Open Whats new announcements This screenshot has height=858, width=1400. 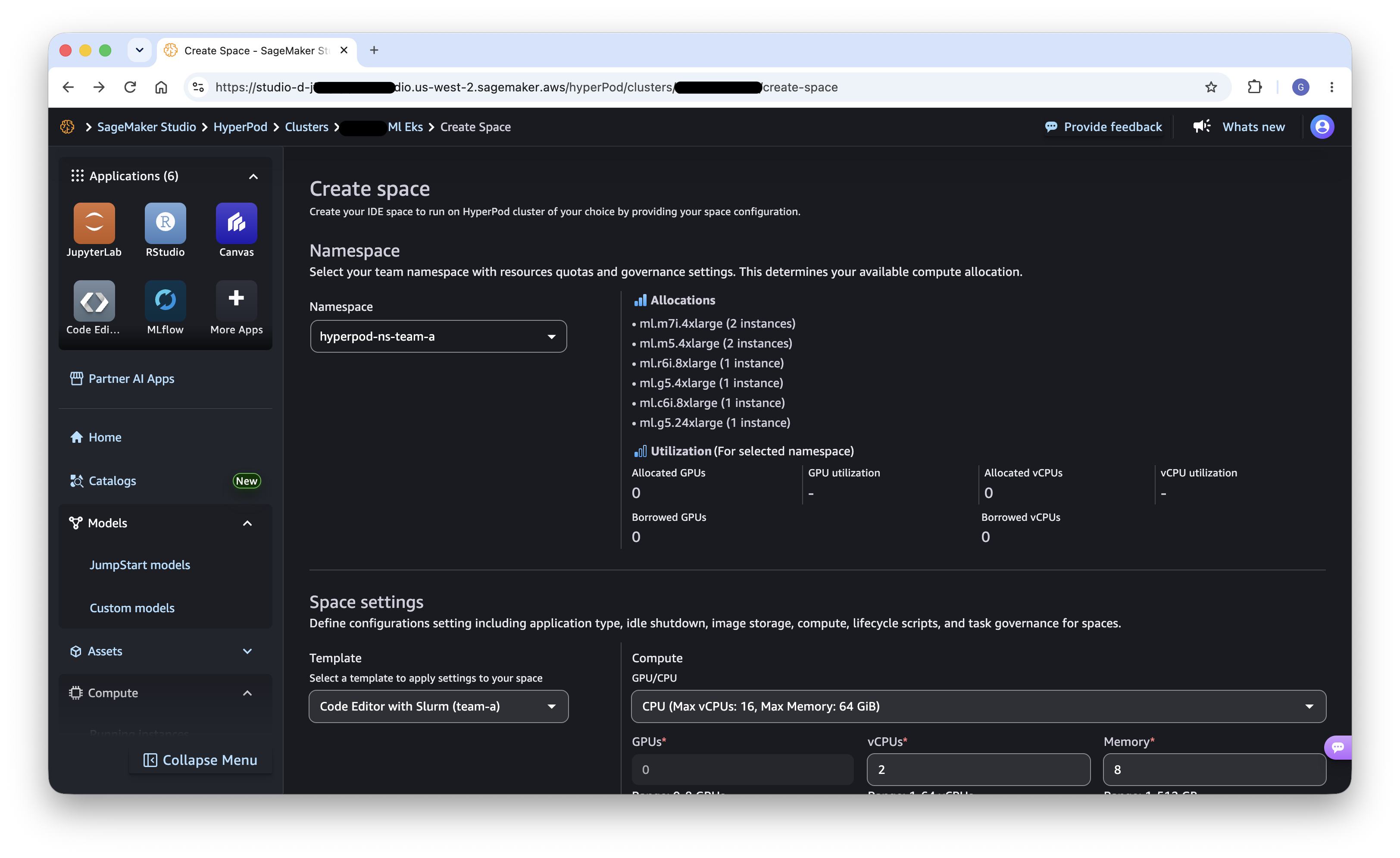tap(1239, 127)
